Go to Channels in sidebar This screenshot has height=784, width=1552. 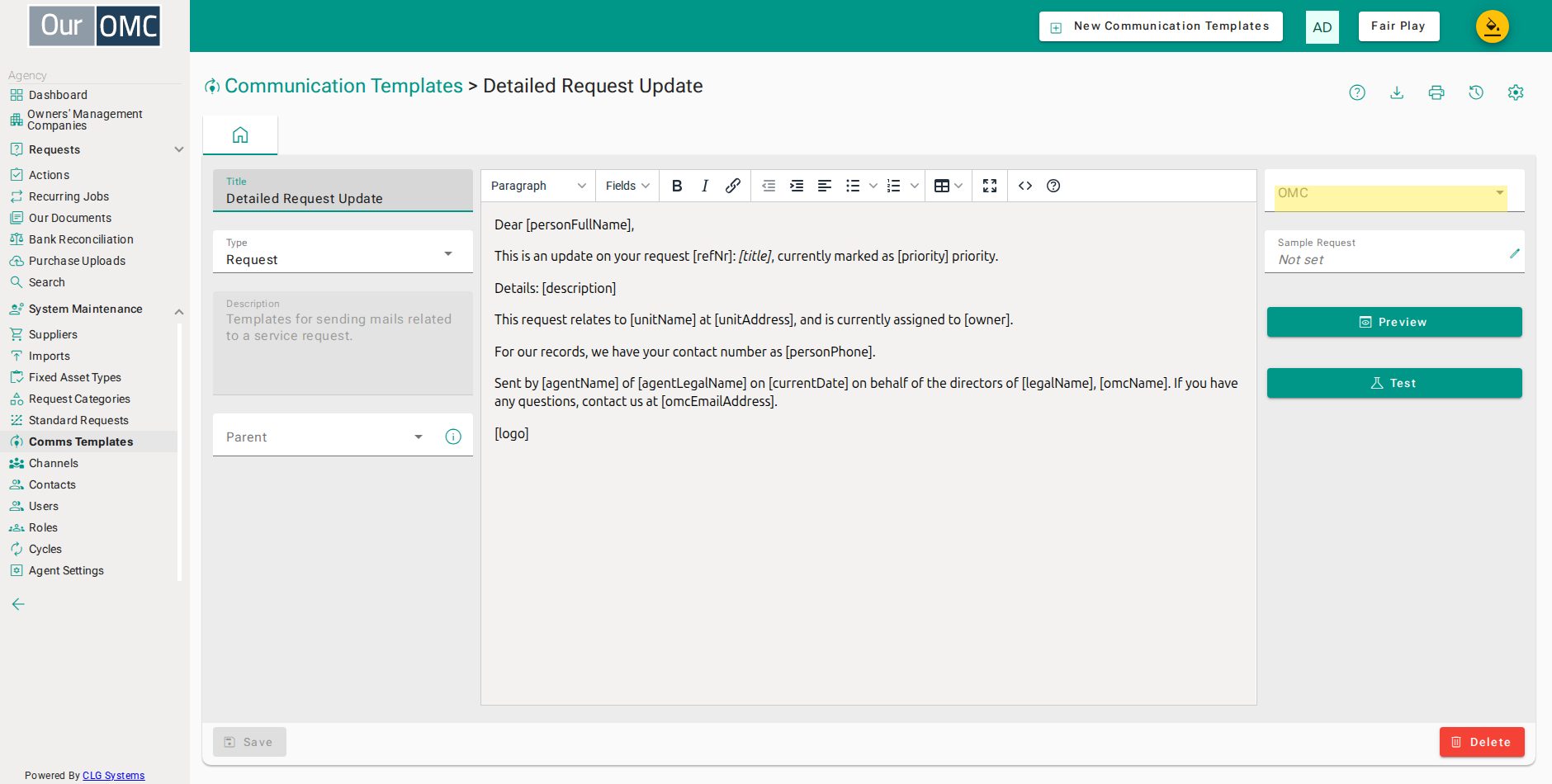pos(54,463)
